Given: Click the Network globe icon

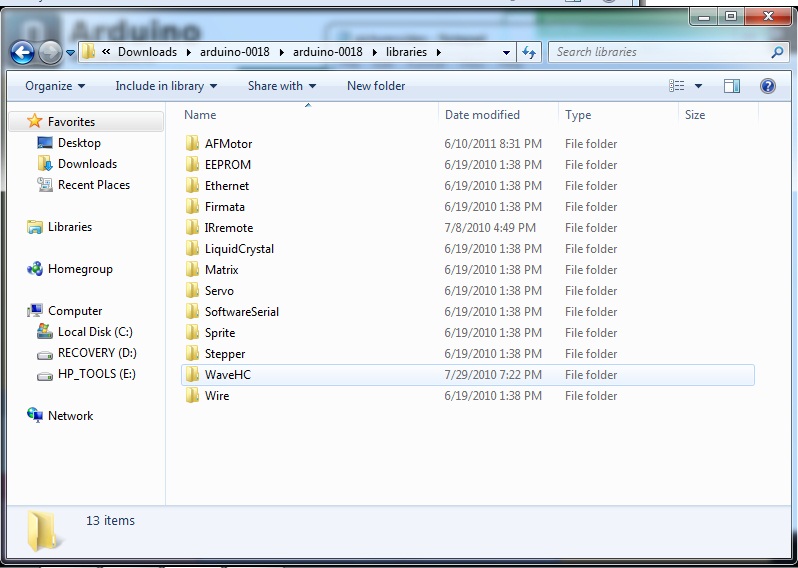Looking at the screenshot, I should point(35,416).
